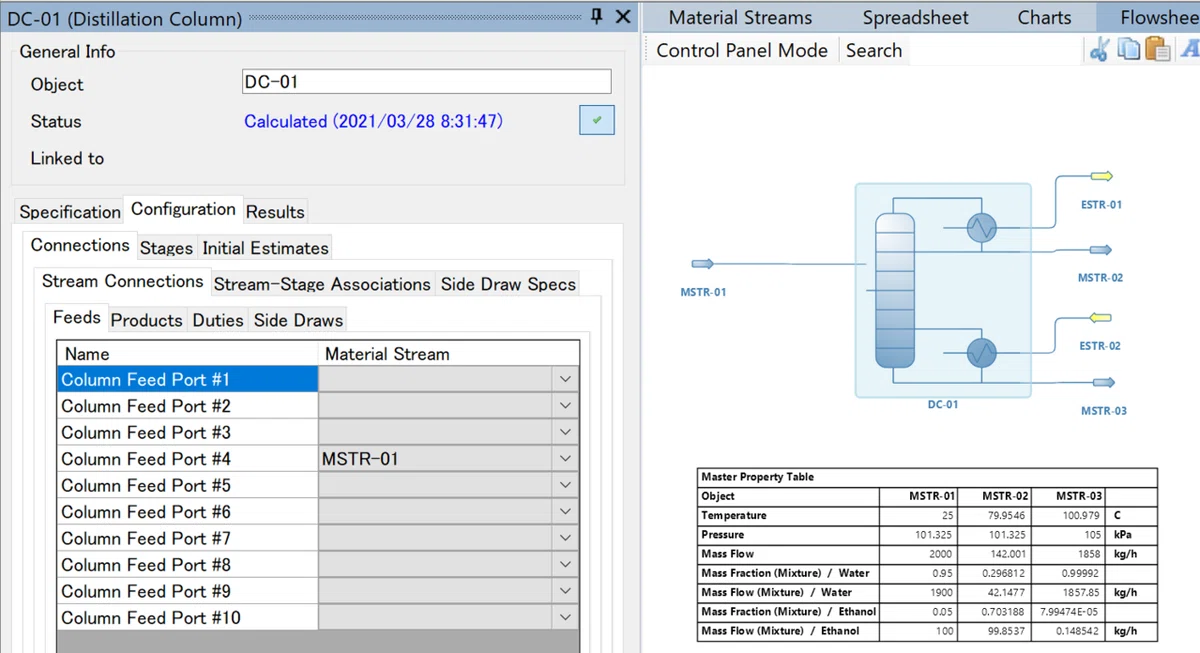Screen dimensions: 1200x653
Task: Click the Object name field containing DC-01
Action: click(x=427, y=82)
